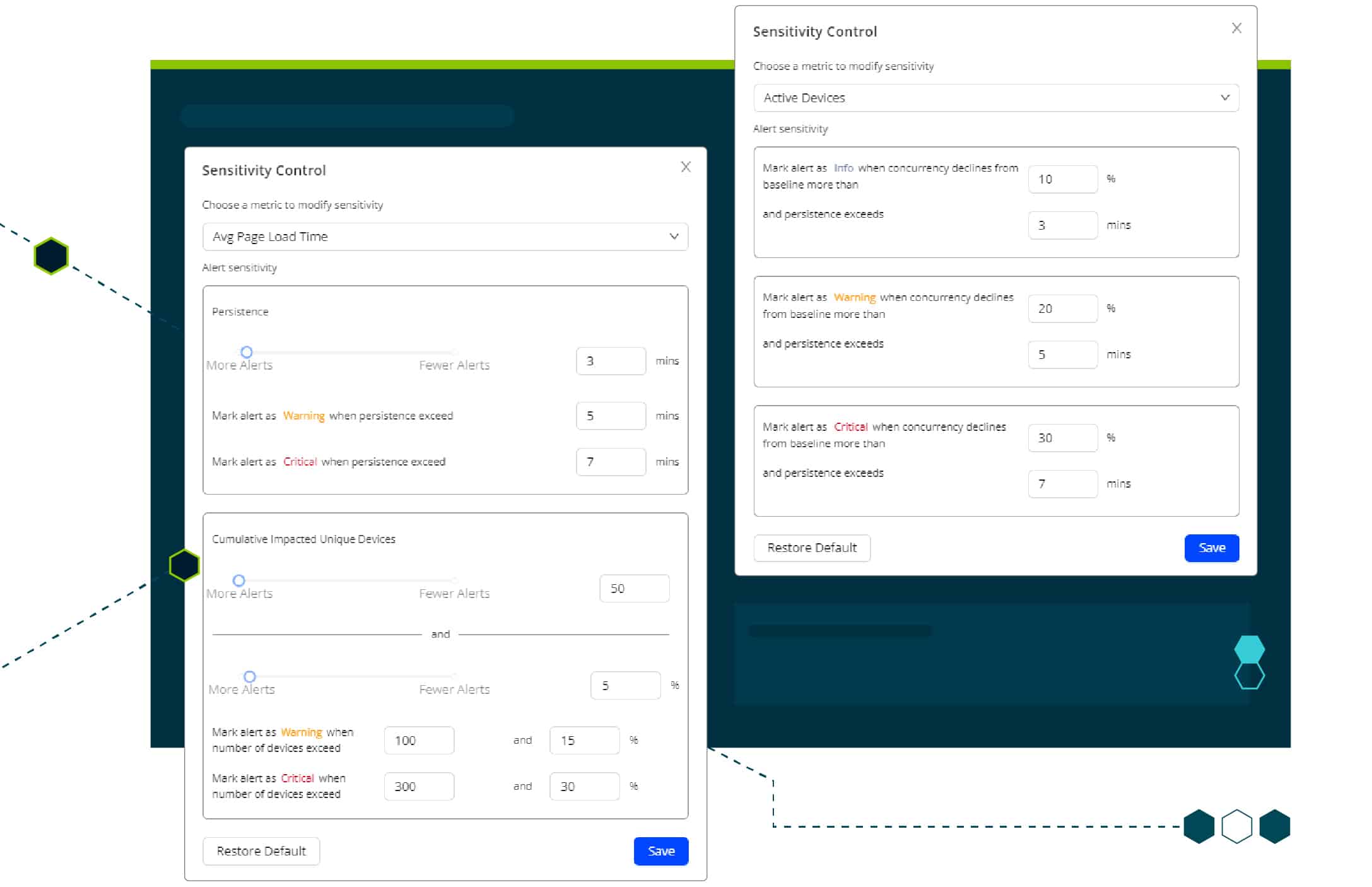Click Warning persistence exceed field showing 5

(610, 416)
